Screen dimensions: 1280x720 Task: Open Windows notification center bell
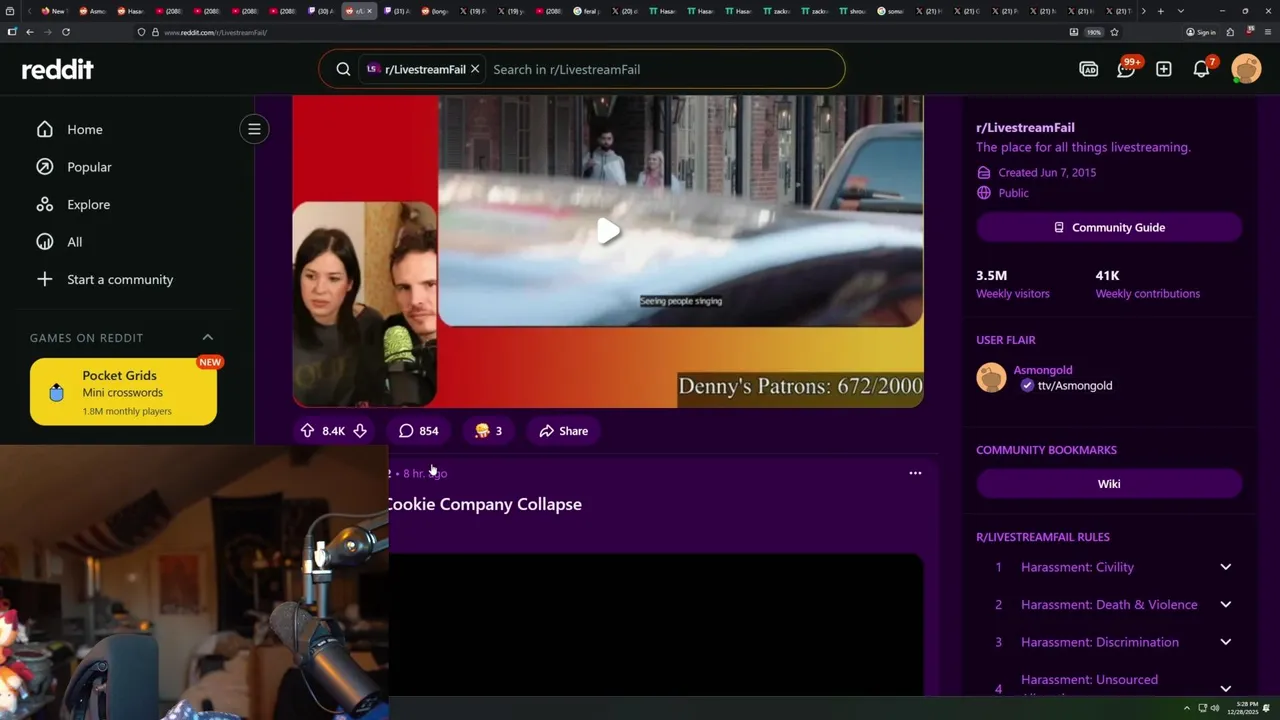pyautogui.click(x=1266, y=708)
